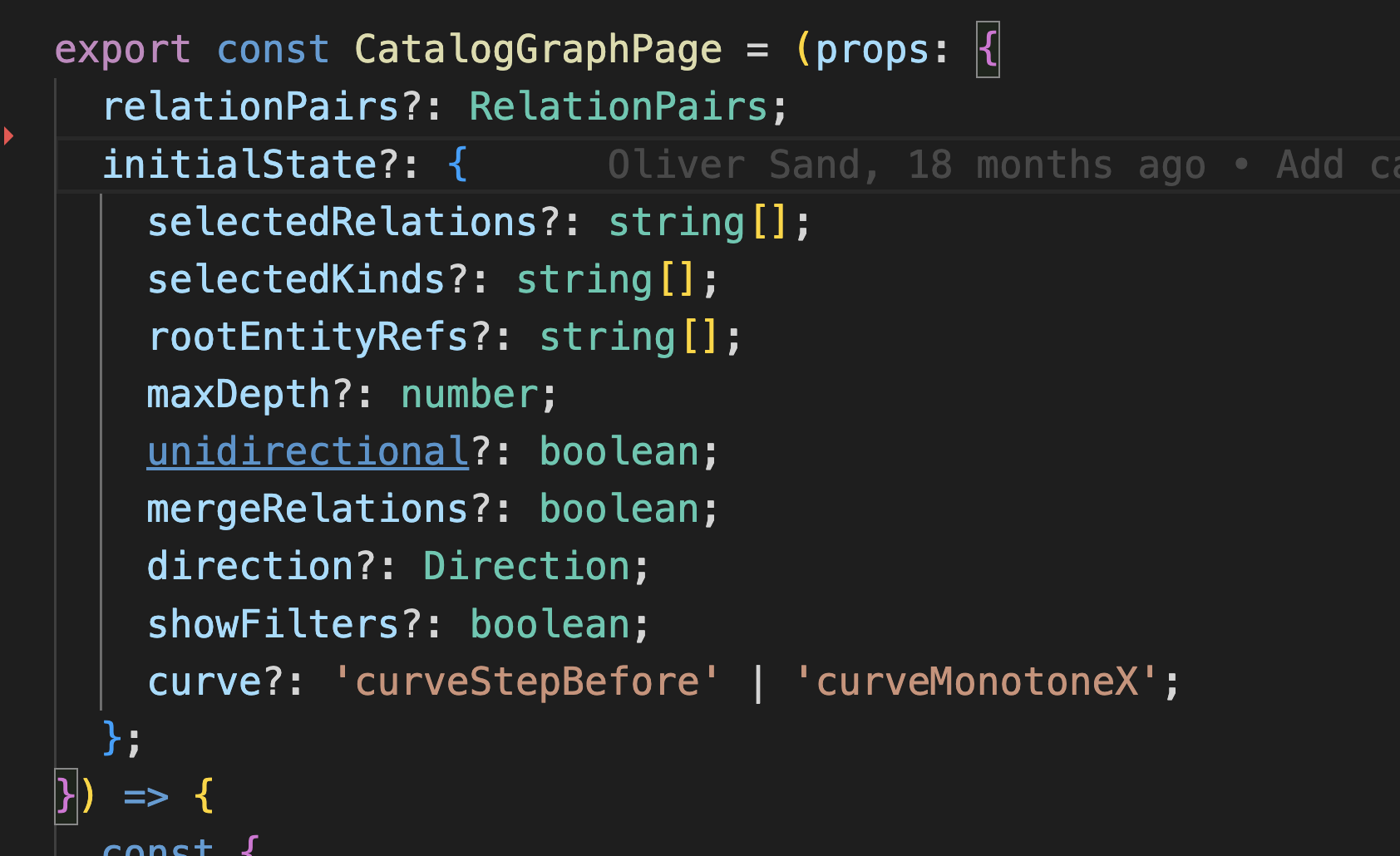Click the export keyword
This screenshot has height=856, width=1400.
[121, 48]
